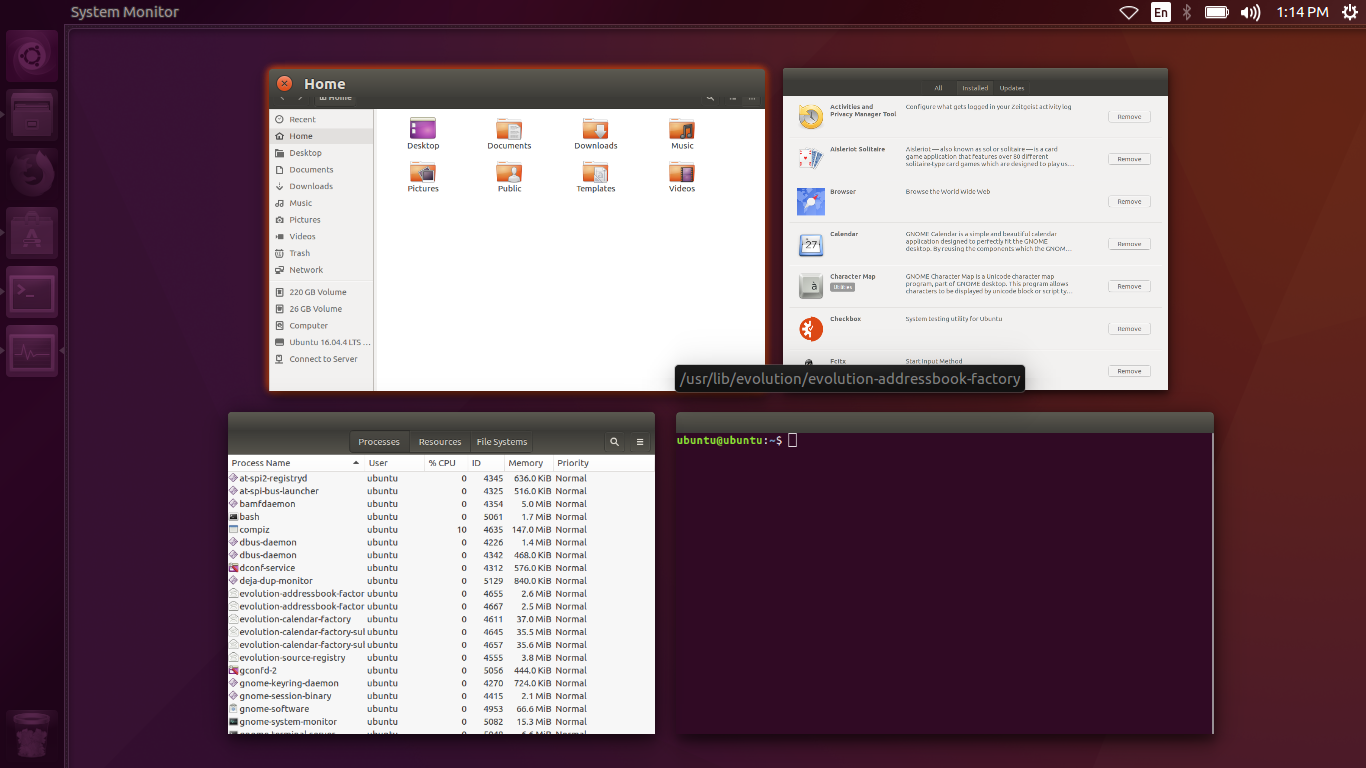Click the terminal prompt ubuntu@ubuntu

(x=720, y=440)
